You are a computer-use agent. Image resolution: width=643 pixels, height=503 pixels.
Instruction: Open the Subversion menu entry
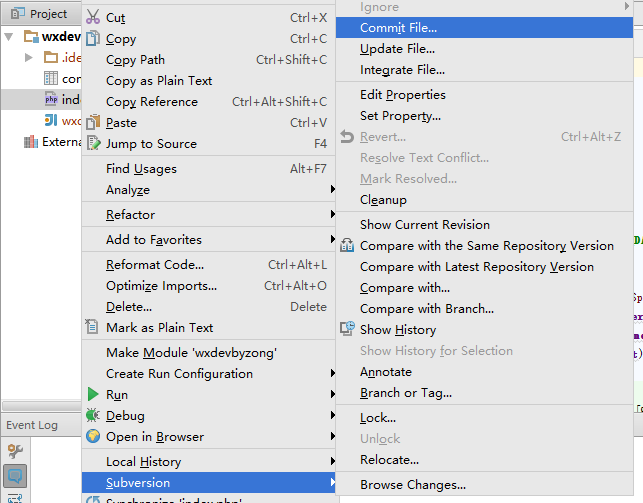pyautogui.click(x=209, y=482)
